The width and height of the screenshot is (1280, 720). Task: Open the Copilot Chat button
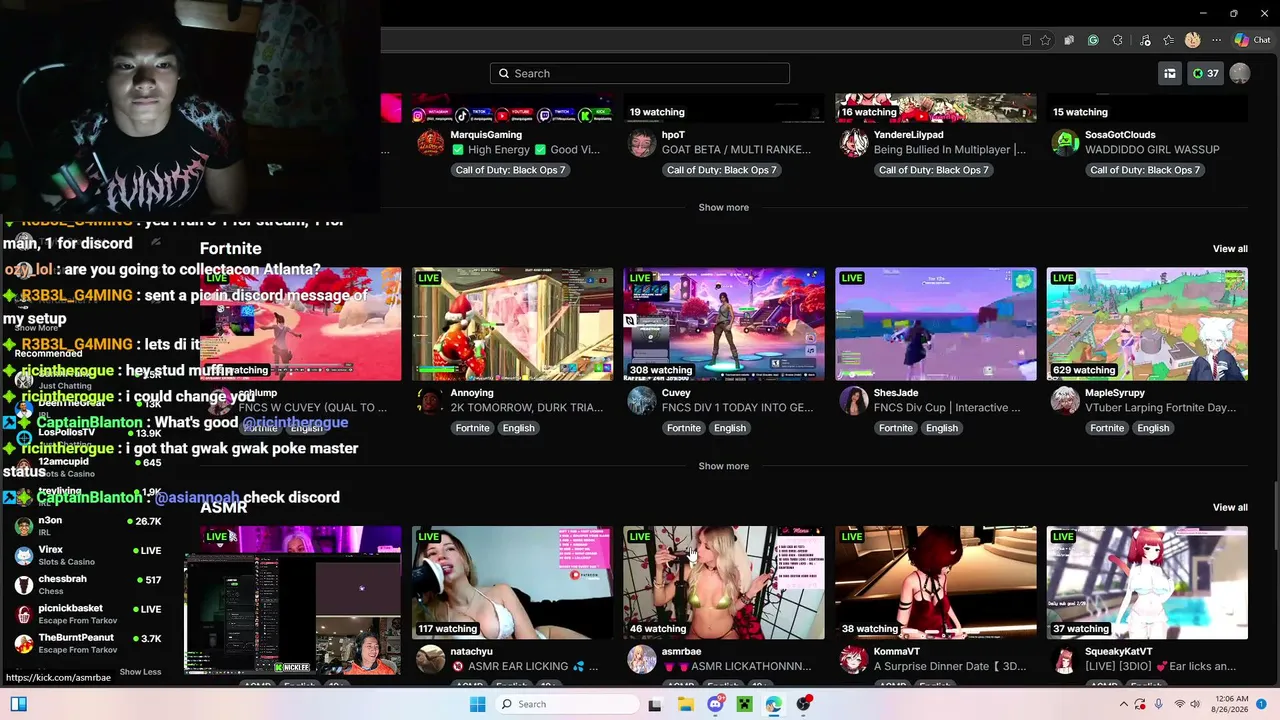(x=1252, y=40)
